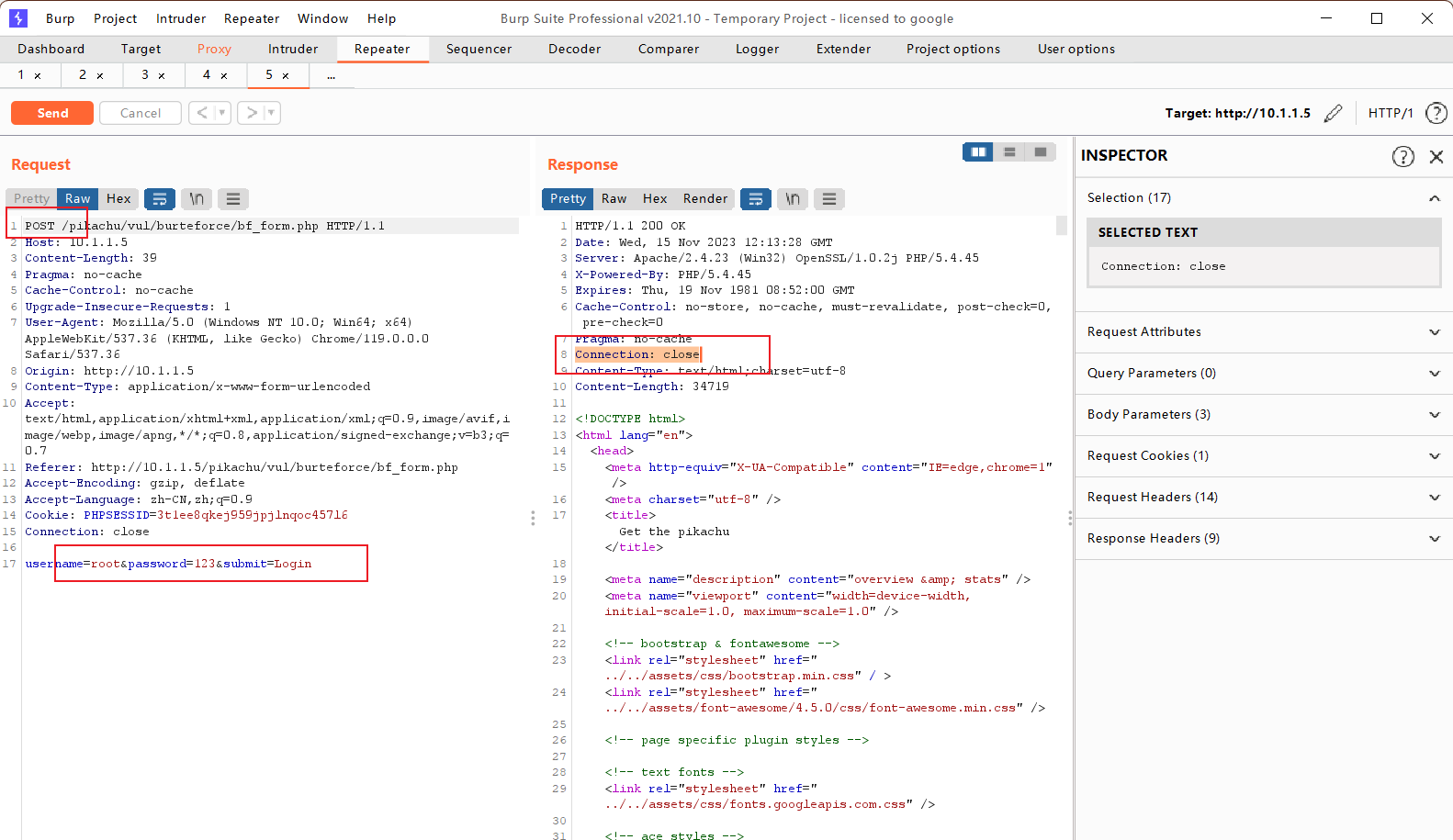This screenshot has width=1453, height=840.
Task: Open the Project menu
Action: pos(116,18)
